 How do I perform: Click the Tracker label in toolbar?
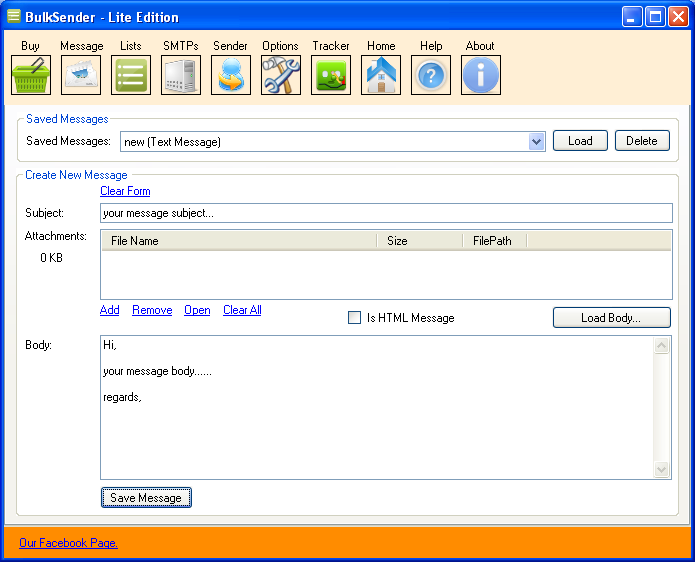331,46
